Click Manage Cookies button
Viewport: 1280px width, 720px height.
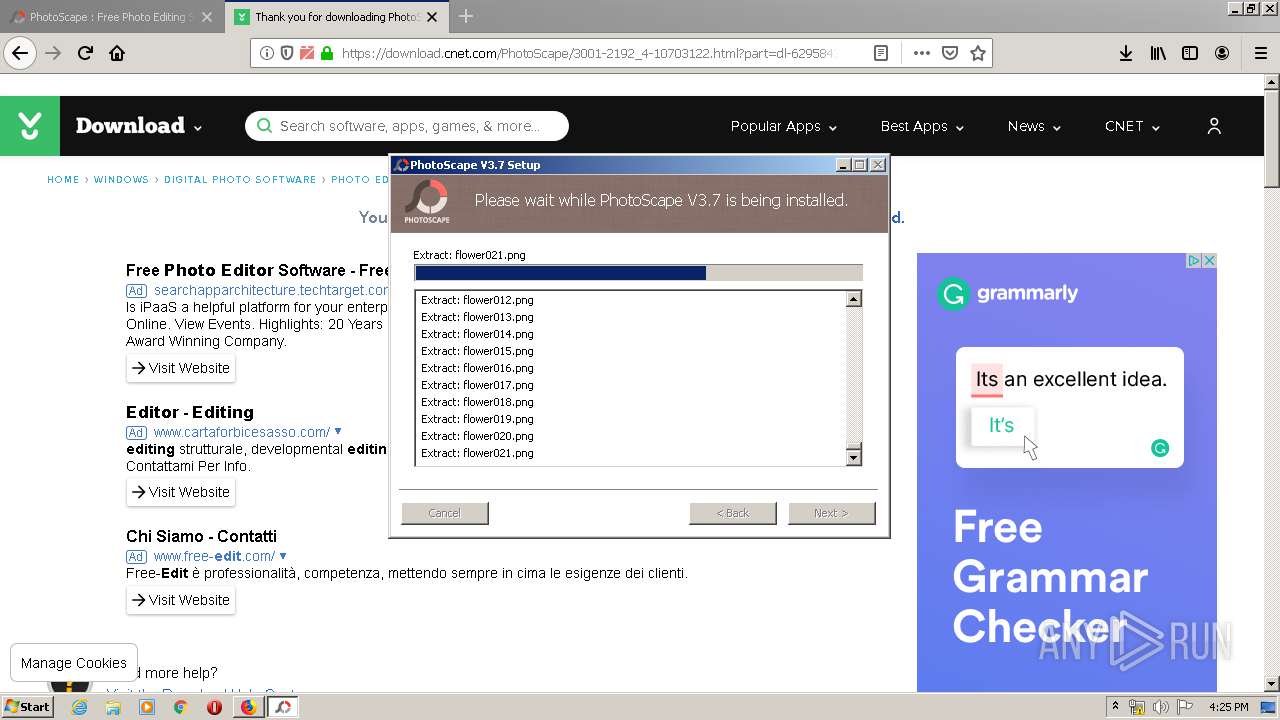74,663
